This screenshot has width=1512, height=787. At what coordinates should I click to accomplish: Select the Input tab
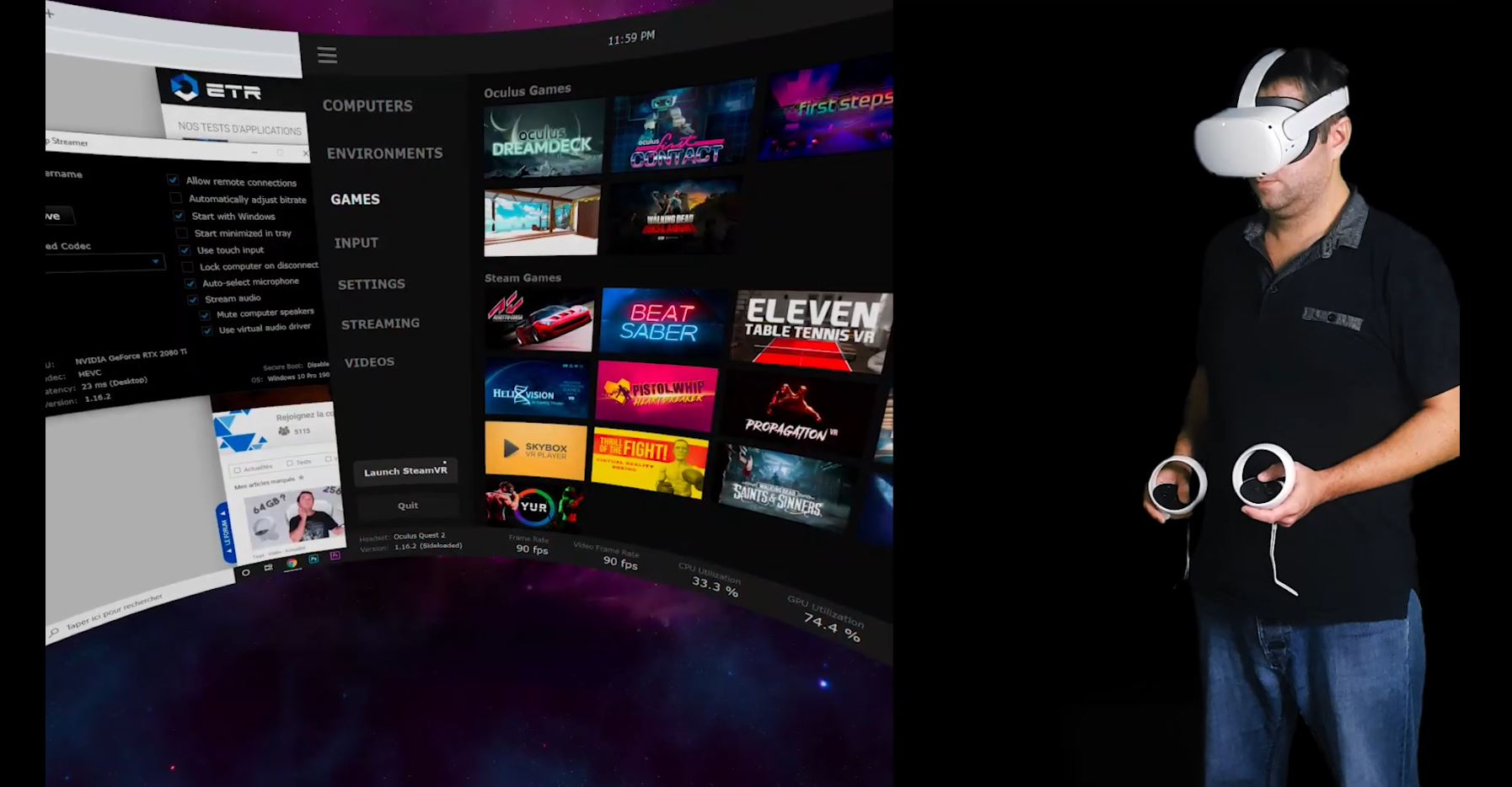pos(356,243)
